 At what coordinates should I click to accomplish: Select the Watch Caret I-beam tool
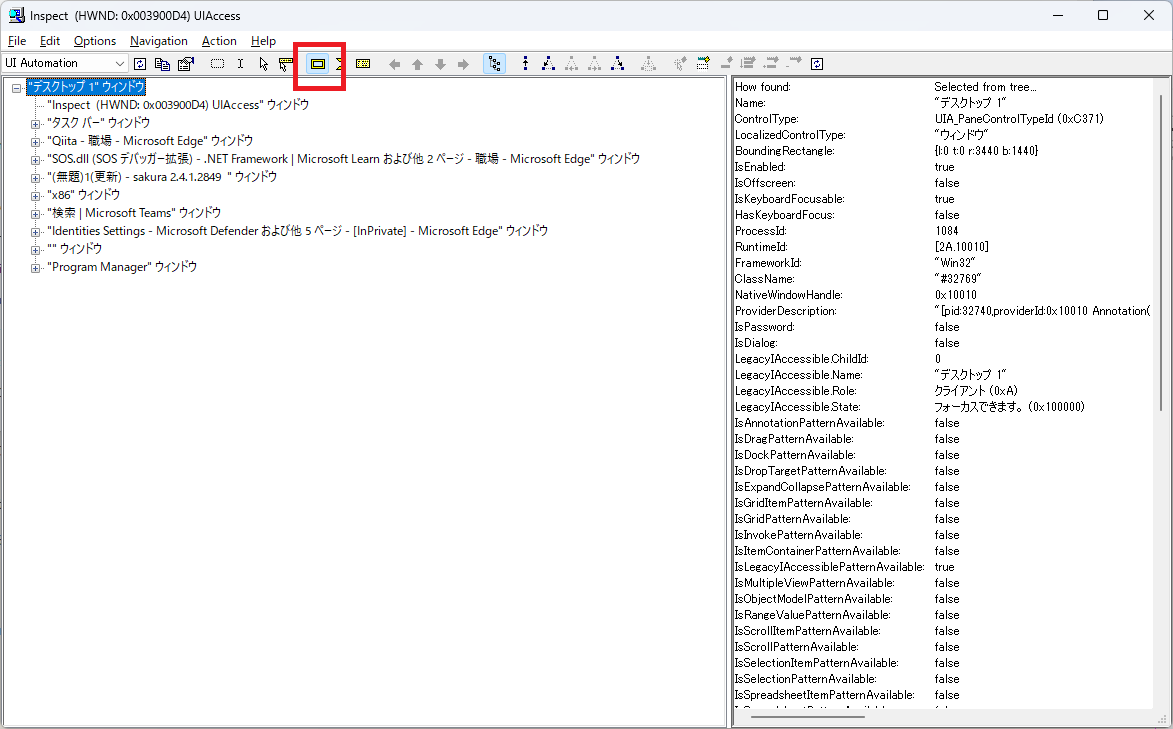click(240, 63)
